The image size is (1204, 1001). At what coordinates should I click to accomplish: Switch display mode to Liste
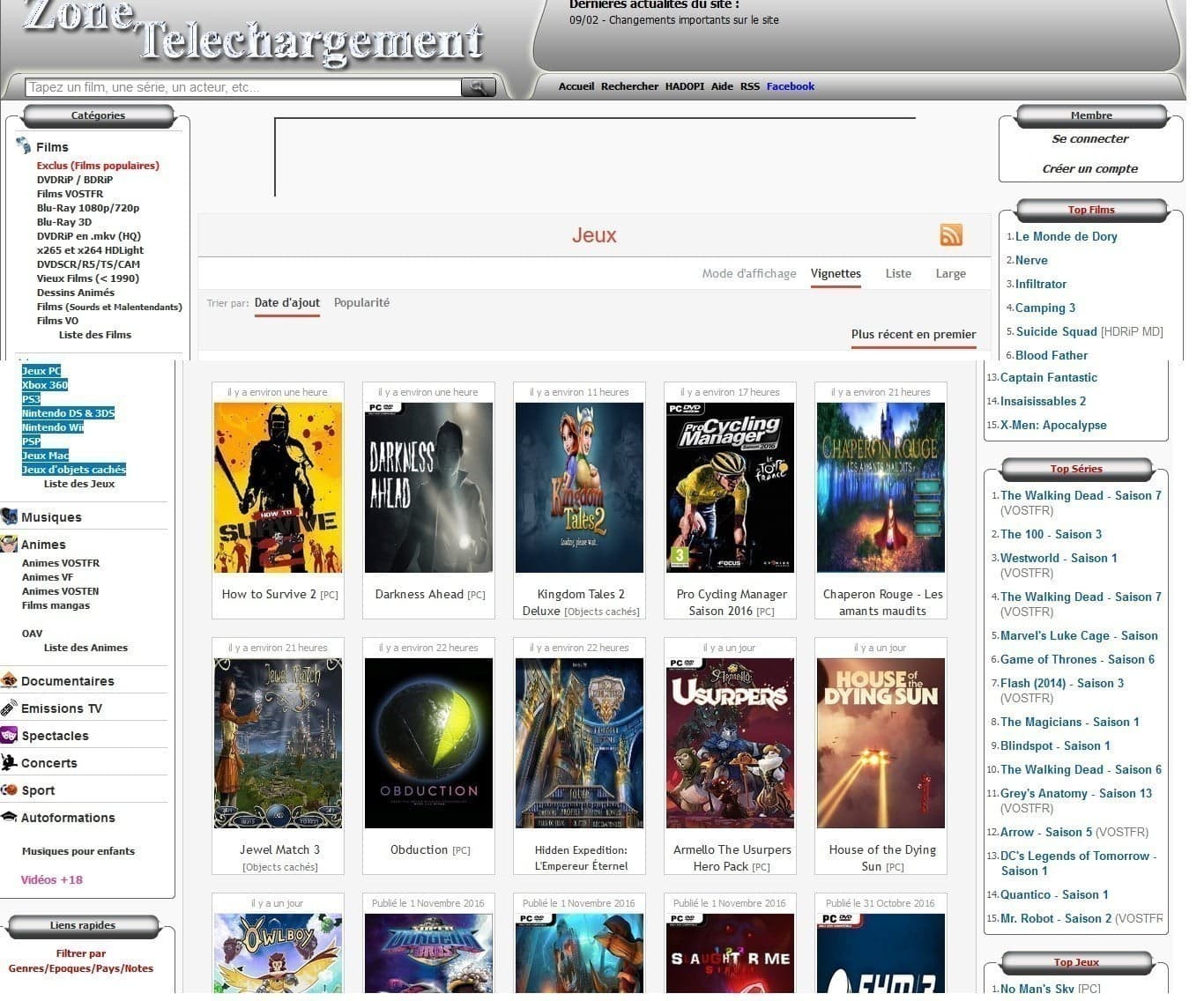[x=898, y=273]
